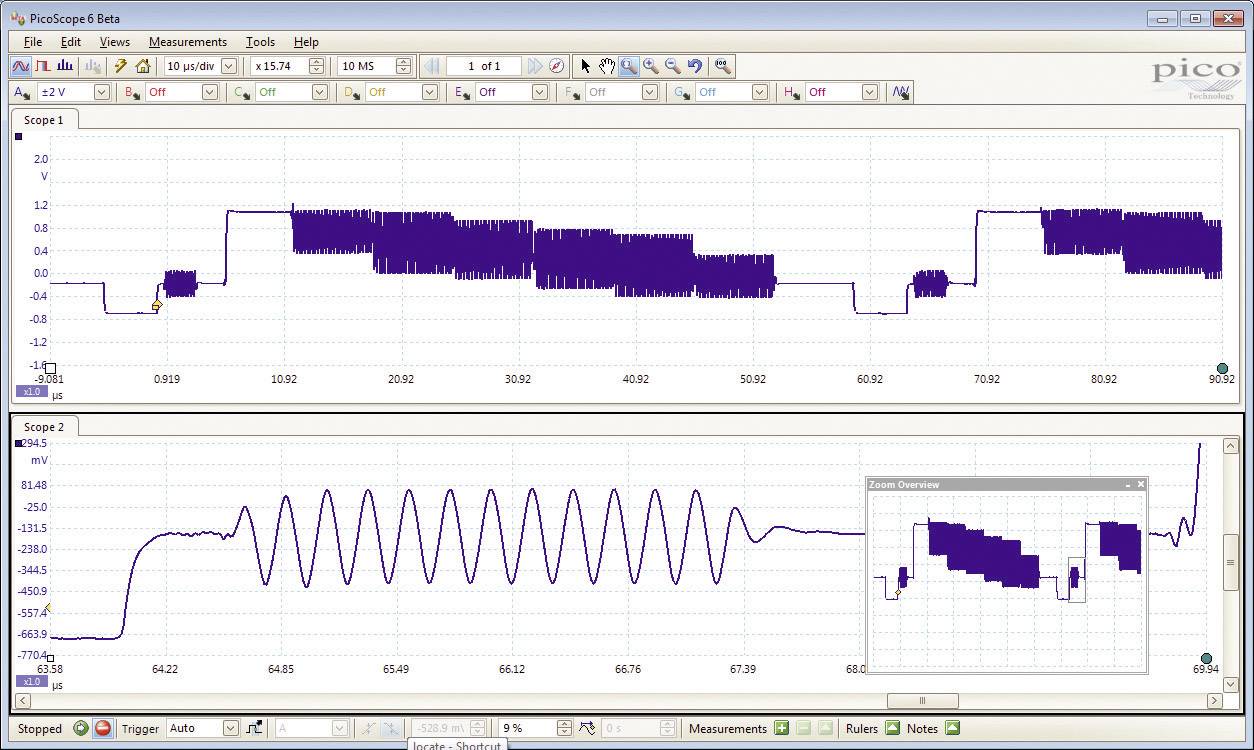Open the Measurements menu
The width and height of the screenshot is (1254, 750).
click(188, 41)
